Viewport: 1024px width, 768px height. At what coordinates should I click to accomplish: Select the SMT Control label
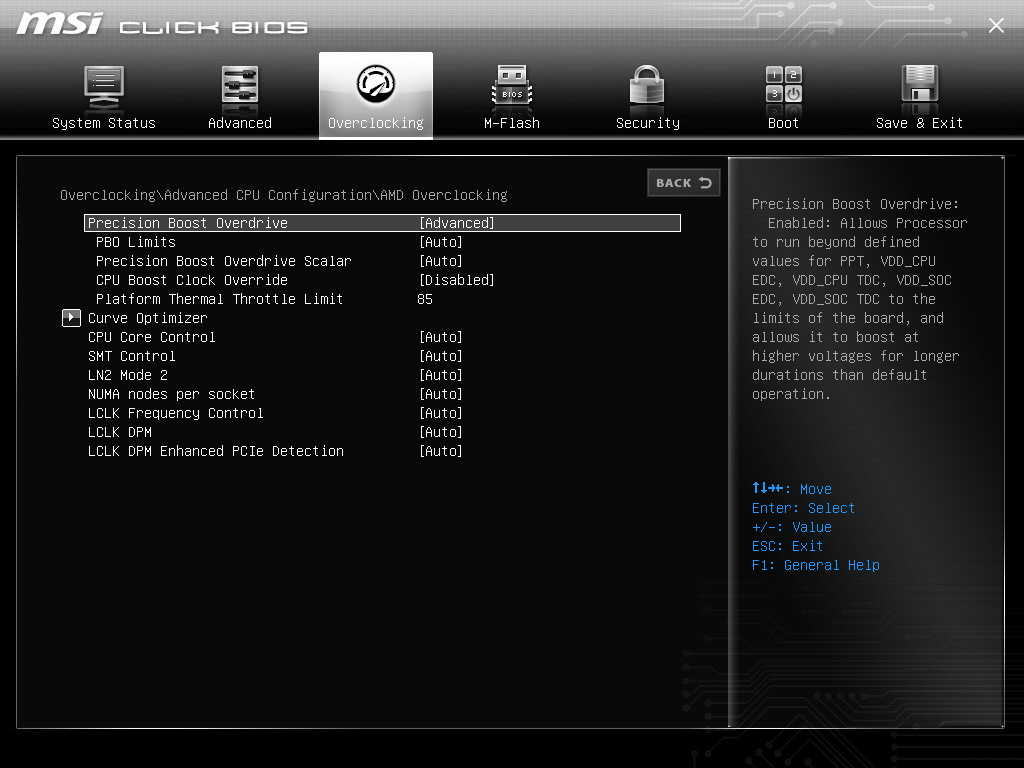click(x=131, y=356)
